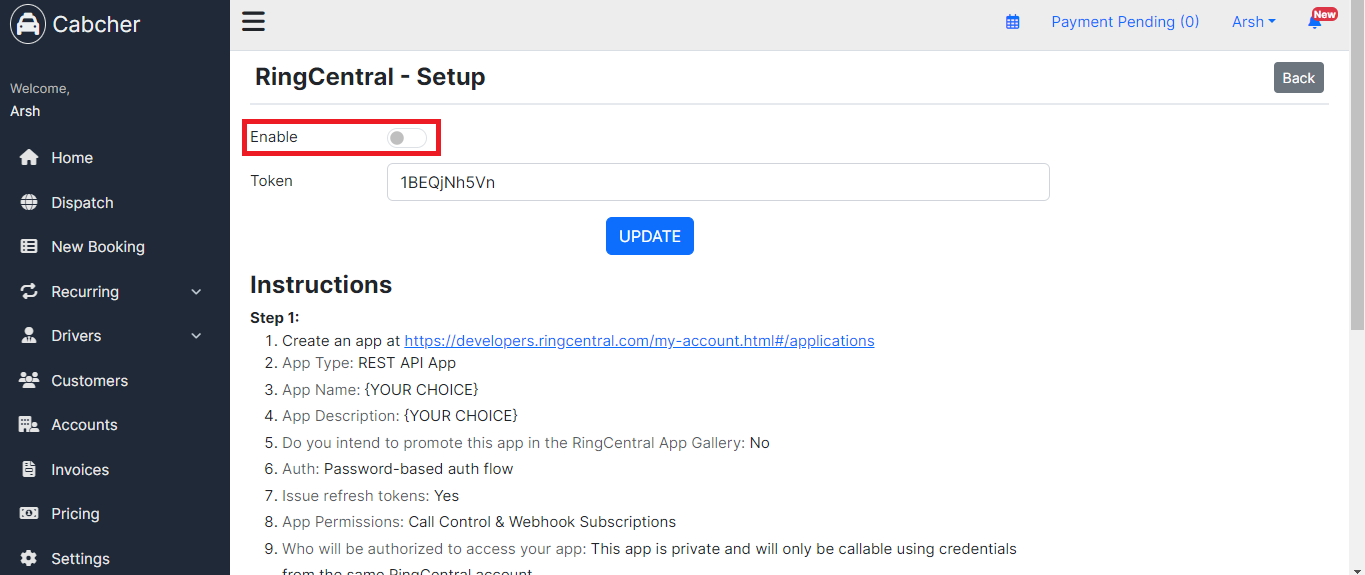Open Invoices menu item
The height and width of the screenshot is (575, 1365).
pyautogui.click(x=80, y=469)
